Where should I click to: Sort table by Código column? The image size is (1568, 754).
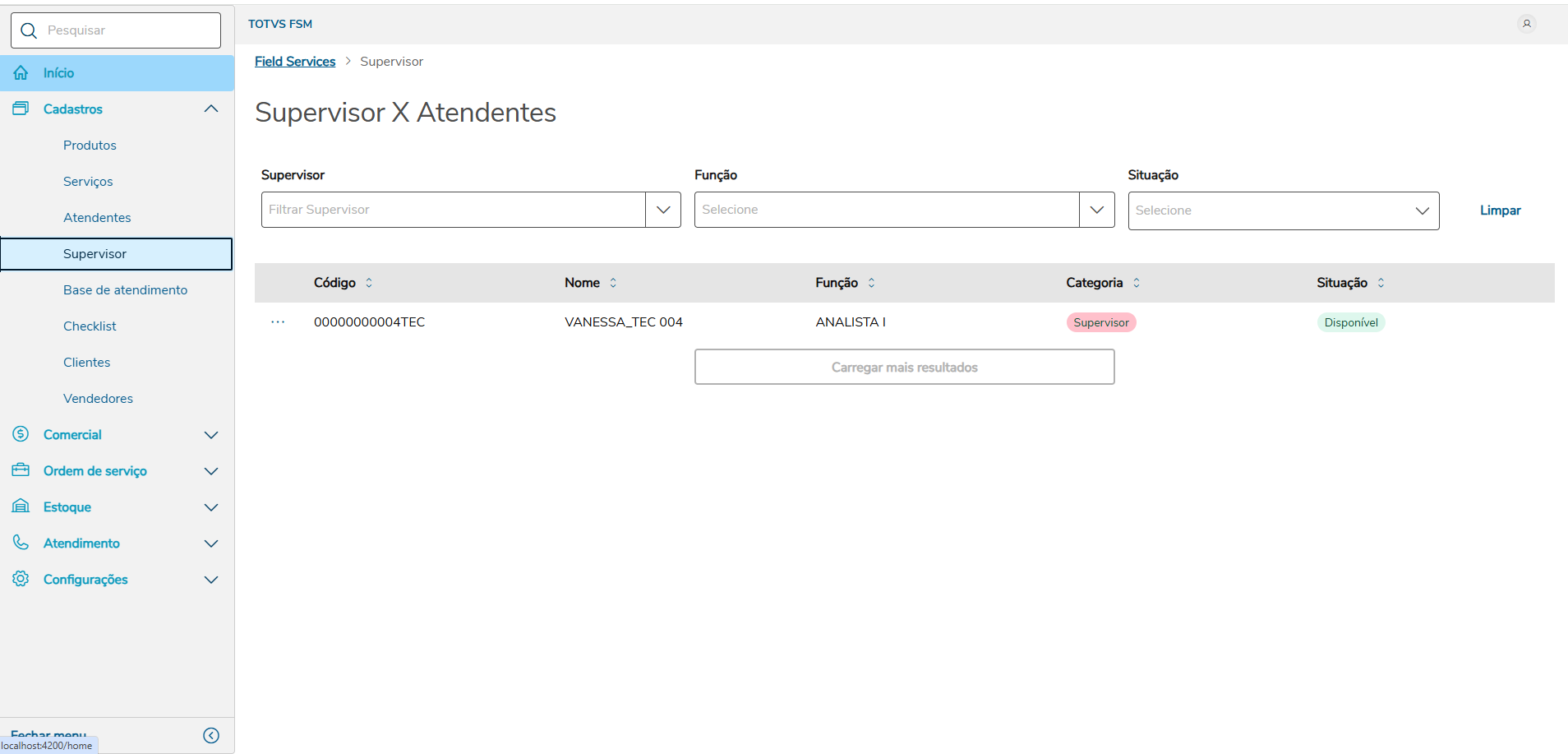point(369,283)
